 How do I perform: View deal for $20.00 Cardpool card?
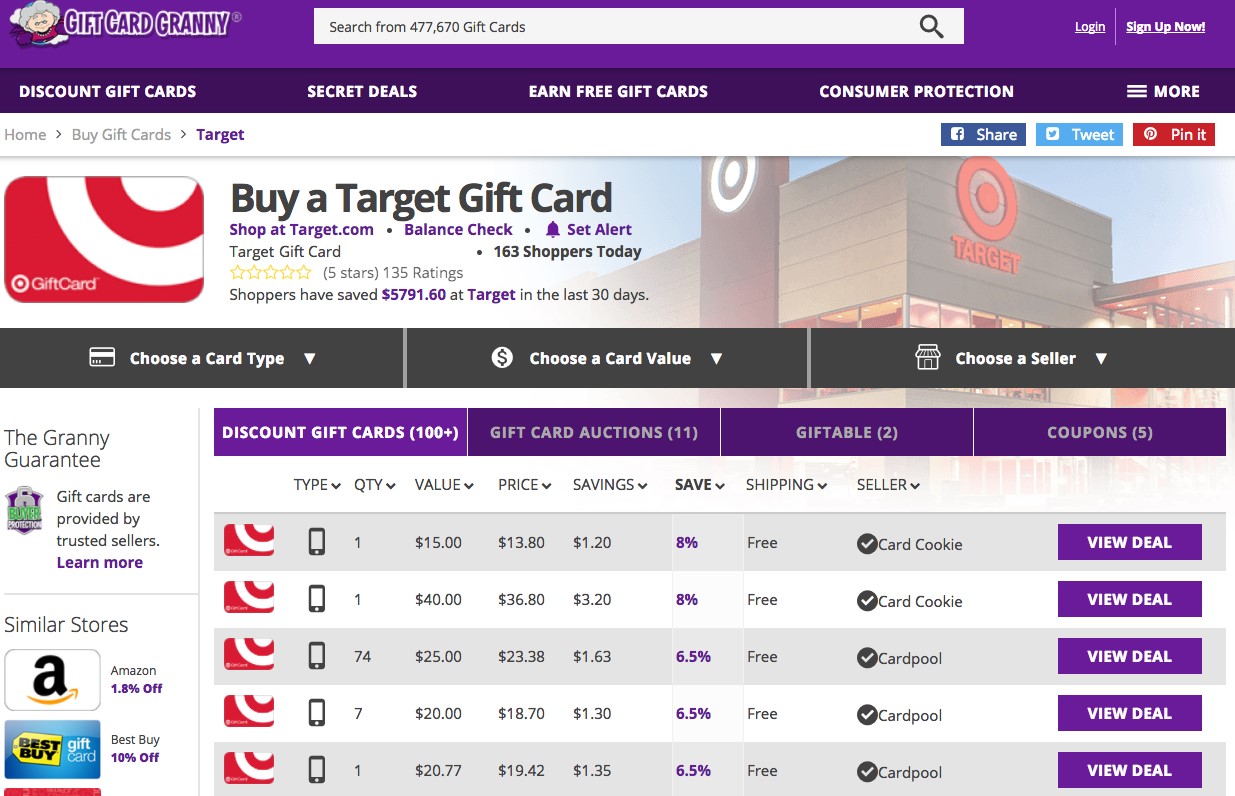[x=1130, y=713]
